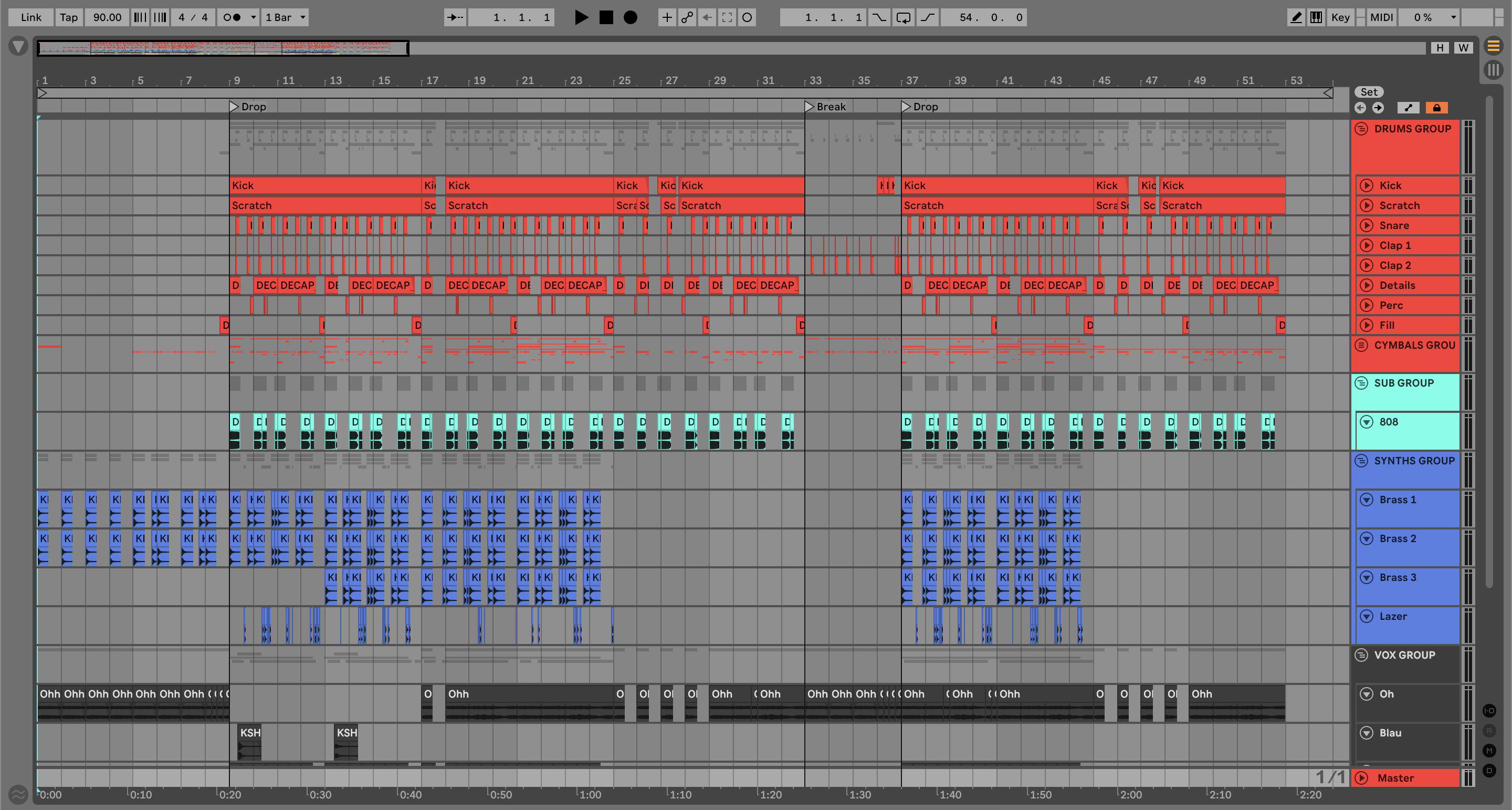The width and height of the screenshot is (1512, 810).
Task: Switch to MIDI Map Mode
Action: click(1381, 18)
